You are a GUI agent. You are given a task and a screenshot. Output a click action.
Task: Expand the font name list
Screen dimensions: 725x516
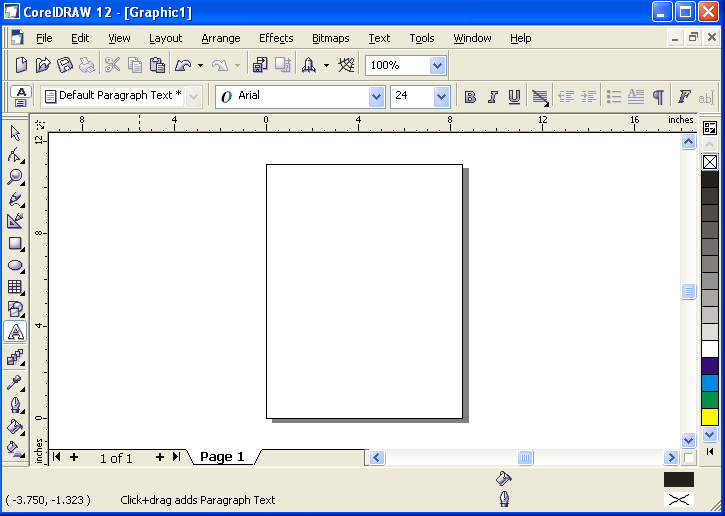point(376,97)
